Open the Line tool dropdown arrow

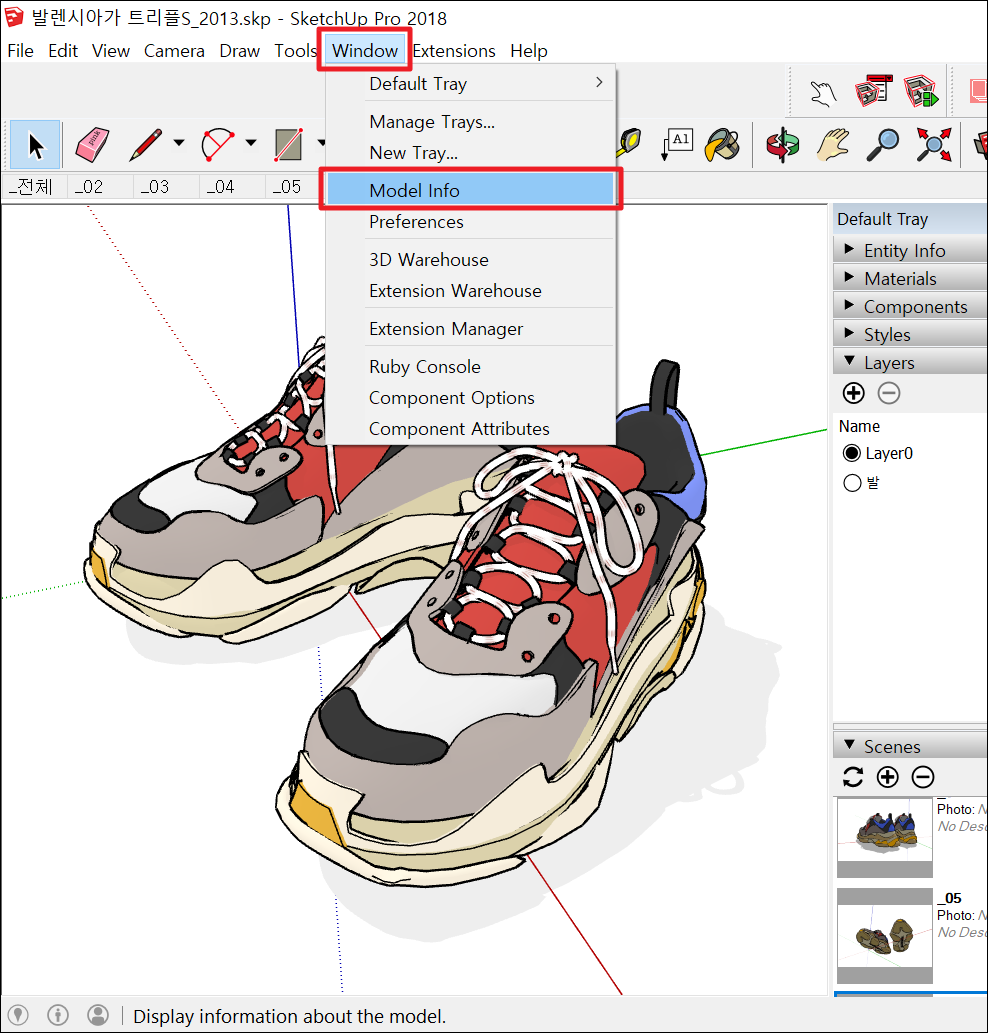(x=178, y=143)
